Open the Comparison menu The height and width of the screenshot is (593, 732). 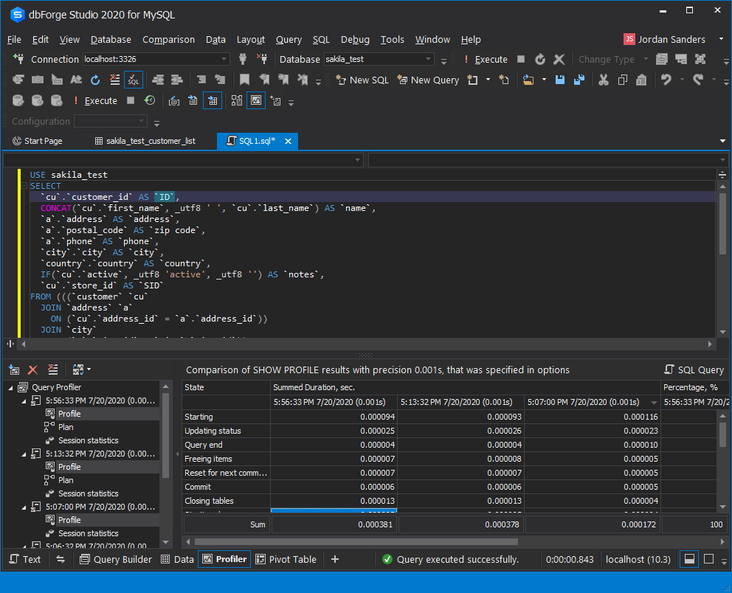(168, 40)
